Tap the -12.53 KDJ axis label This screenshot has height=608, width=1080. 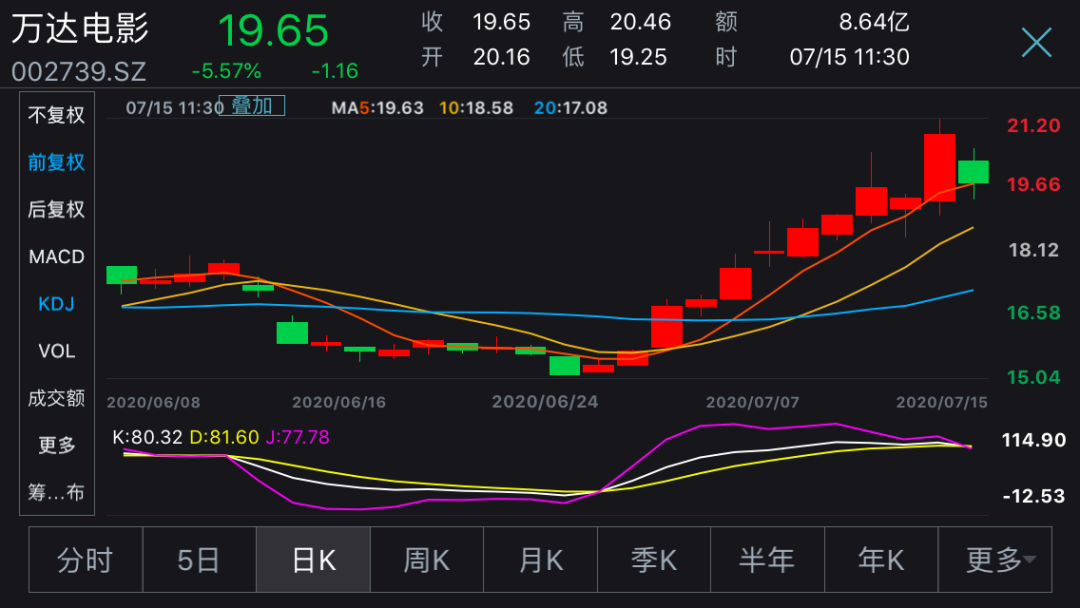(1033, 496)
